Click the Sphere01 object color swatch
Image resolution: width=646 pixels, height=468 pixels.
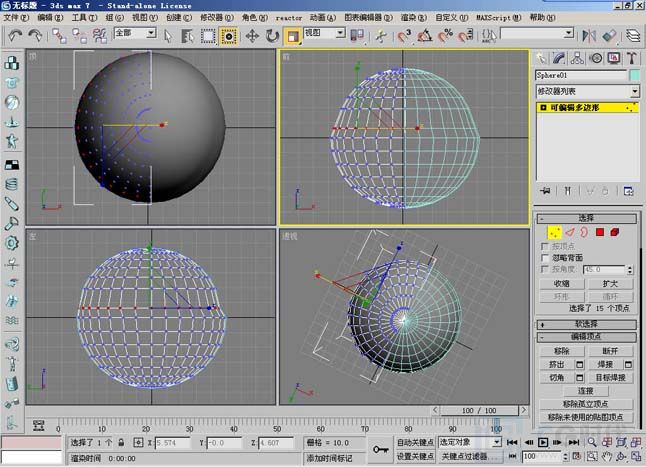point(634,75)
